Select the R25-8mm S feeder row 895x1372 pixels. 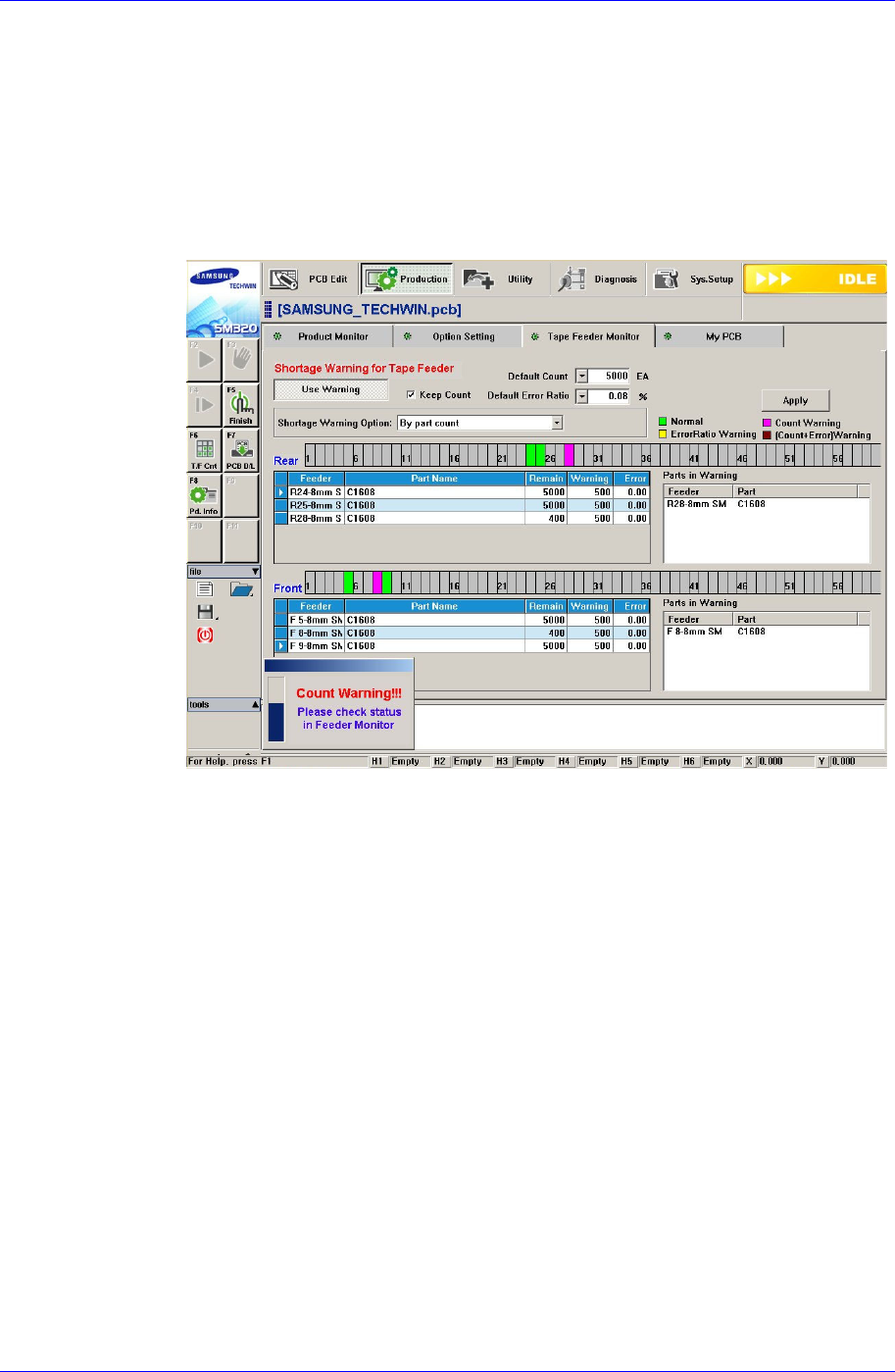point(462,504)
